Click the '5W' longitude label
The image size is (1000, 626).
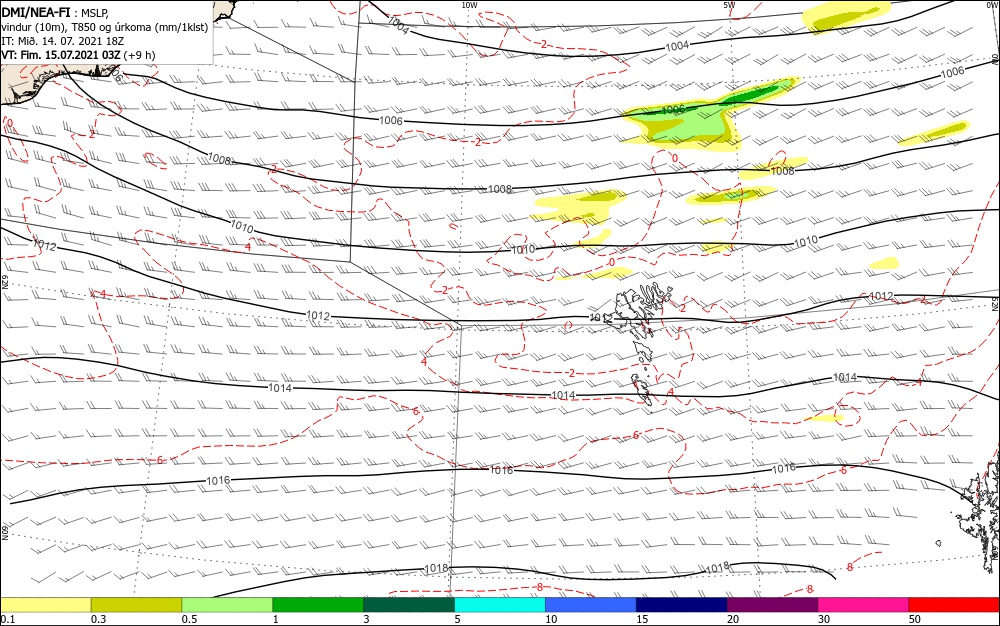729,5
